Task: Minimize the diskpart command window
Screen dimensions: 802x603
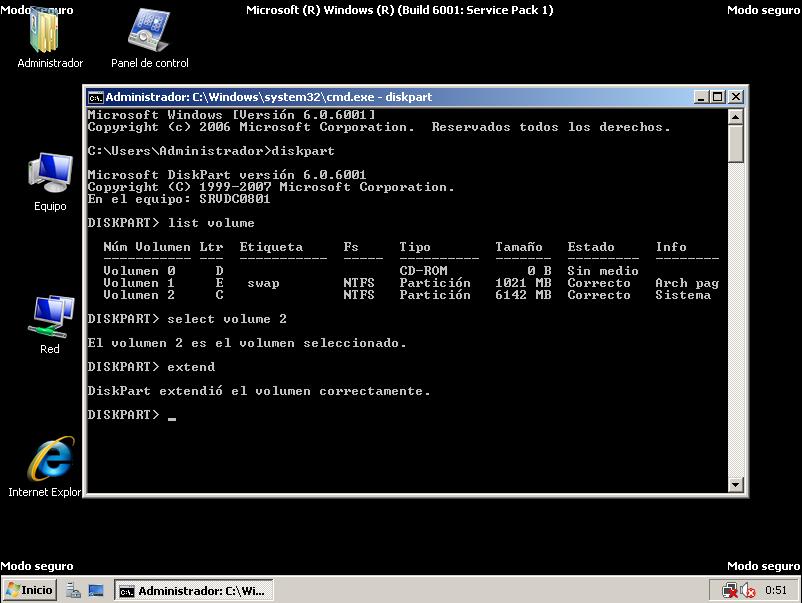Action: [x=700, y=97]
